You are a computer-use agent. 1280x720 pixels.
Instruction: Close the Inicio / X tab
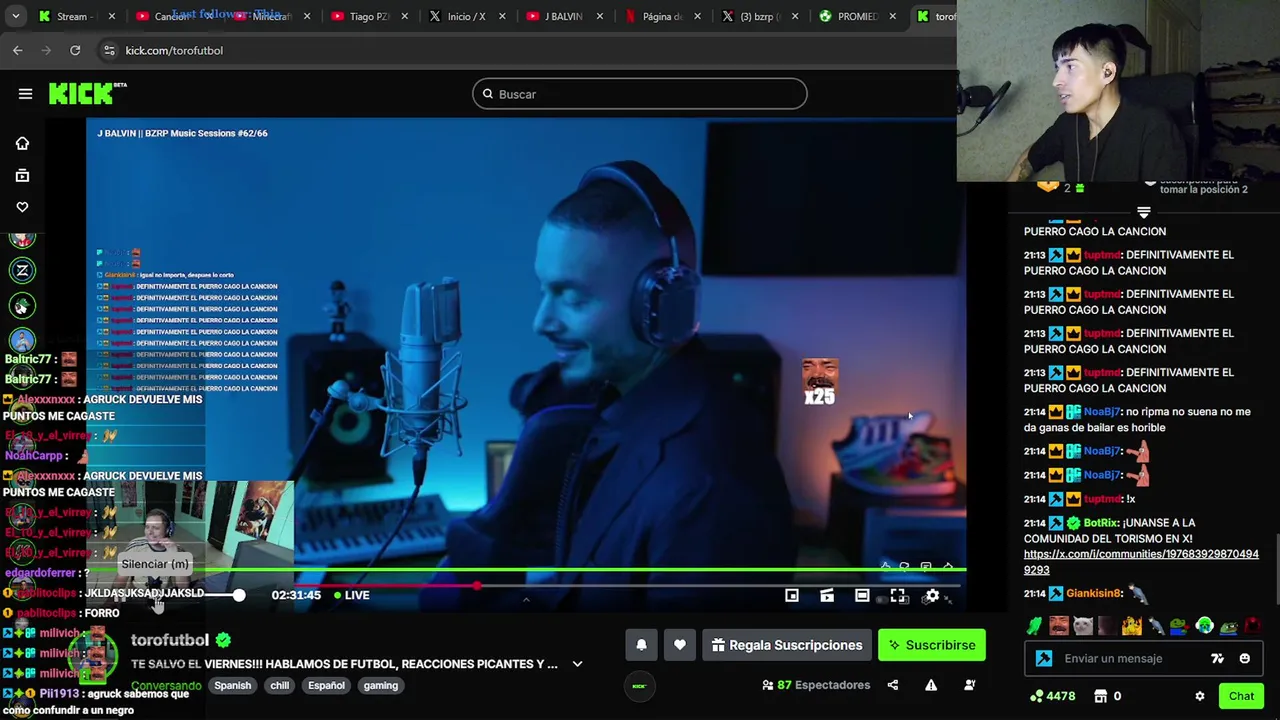[x=502, y=16]
